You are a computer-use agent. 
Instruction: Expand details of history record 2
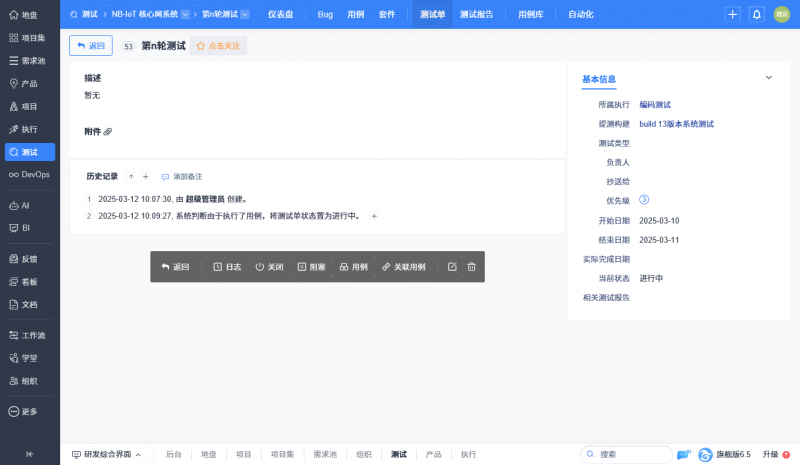point(374,216)
